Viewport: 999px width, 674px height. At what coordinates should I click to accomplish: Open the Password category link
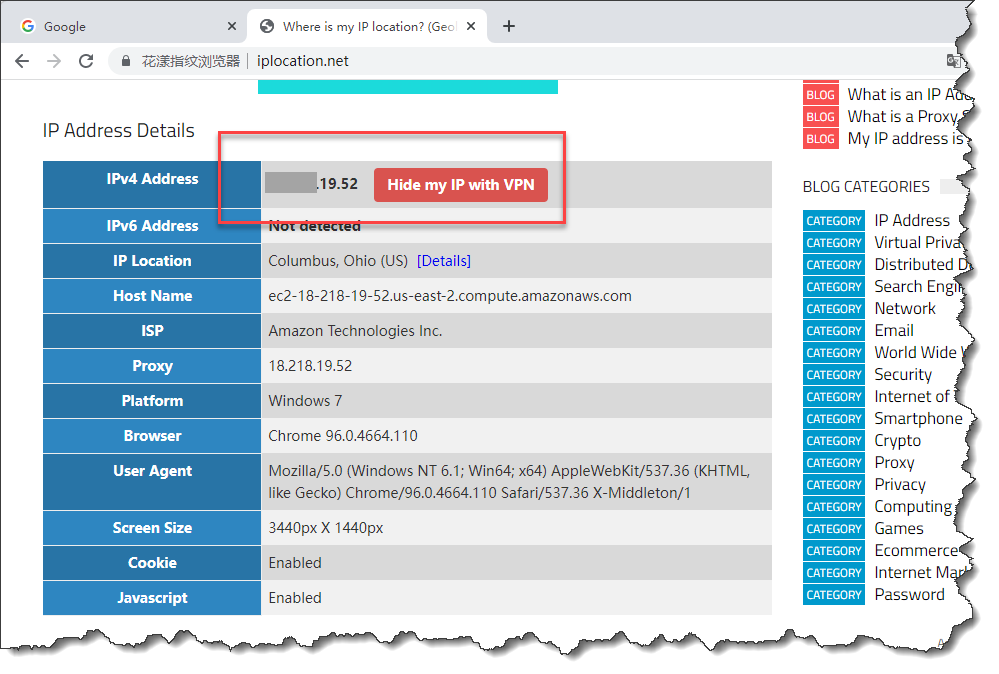click(909, 594)
